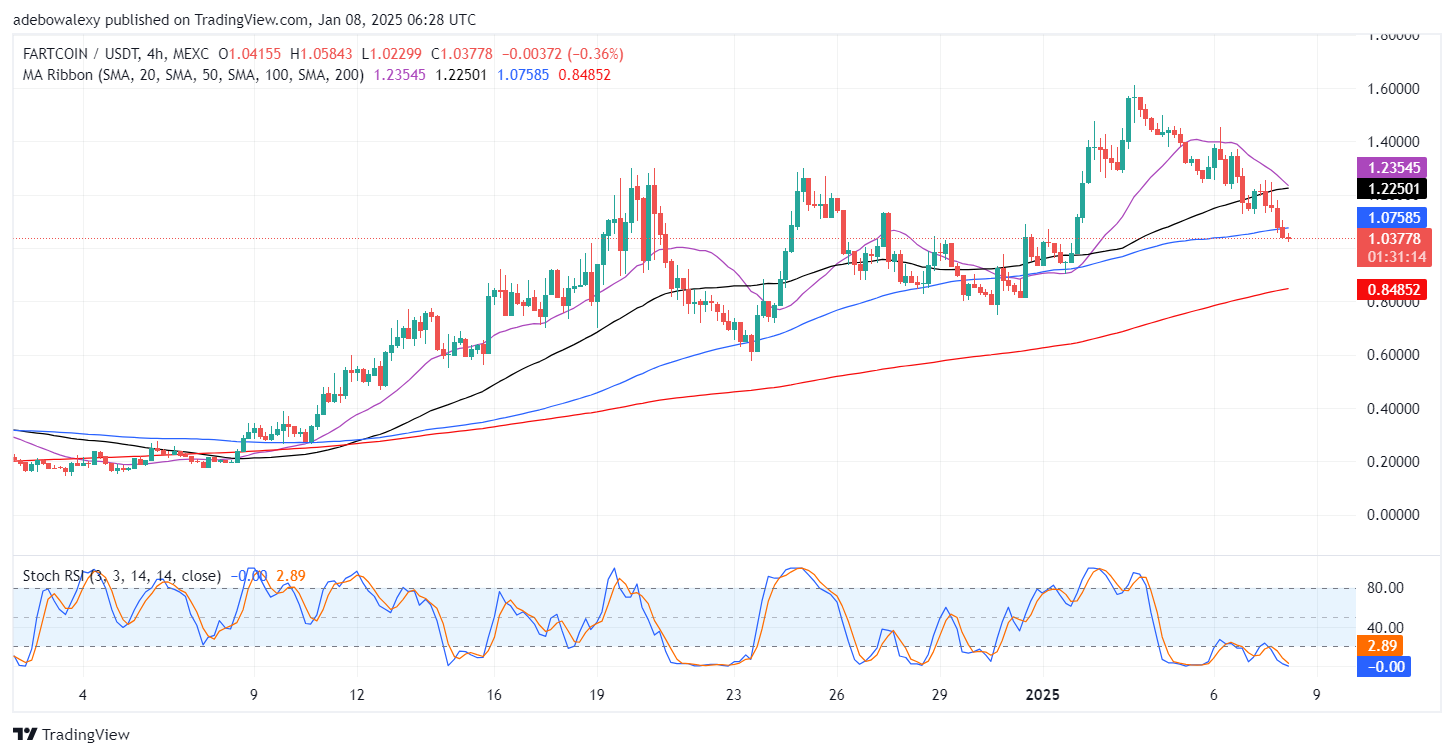The height and width of the screenshot is (756, 1454).
Task: Click the purple 1.23545 price label
Action: [1391, 167]
